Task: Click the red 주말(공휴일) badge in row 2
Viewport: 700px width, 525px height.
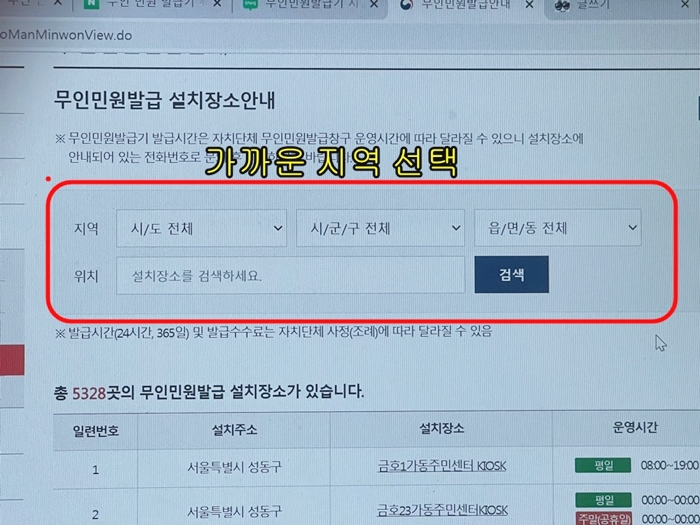Action: pyautogui.click(x=604, y=518)
